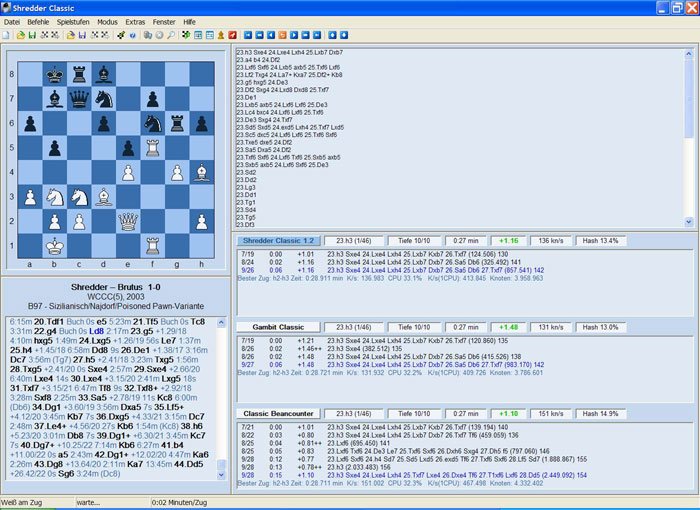Click the red arrow toolbar icon
Screen dimensions: 700x510
point(232,35)
